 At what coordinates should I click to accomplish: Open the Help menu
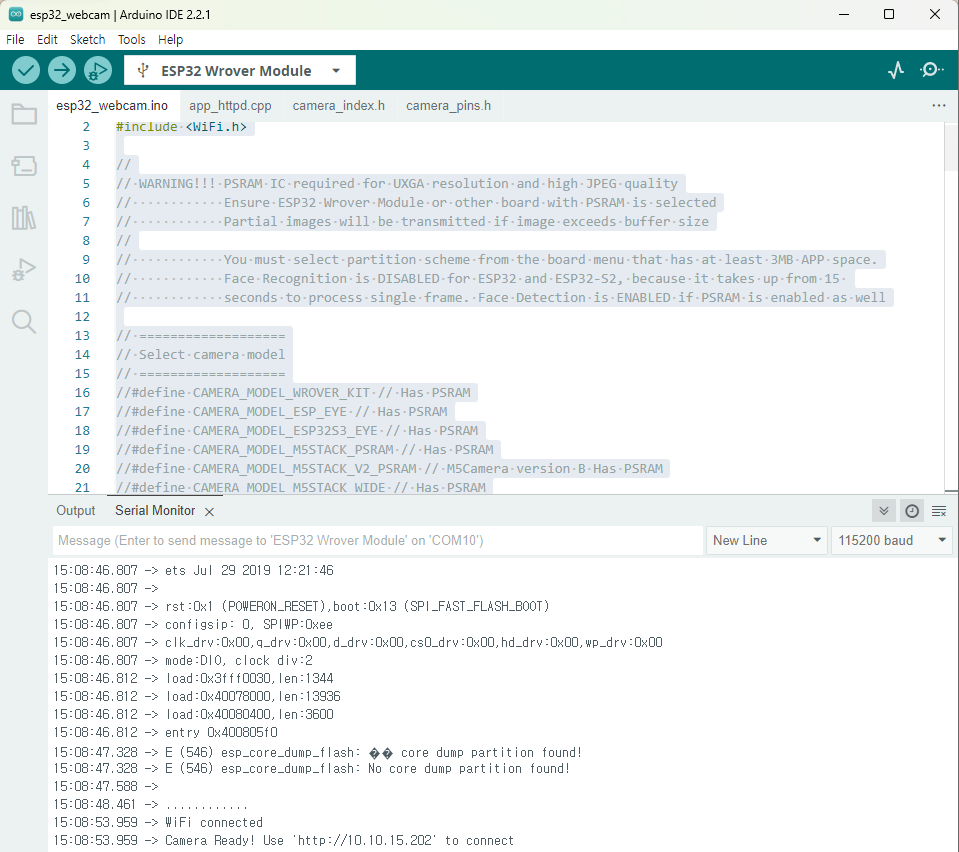point(170,40)
